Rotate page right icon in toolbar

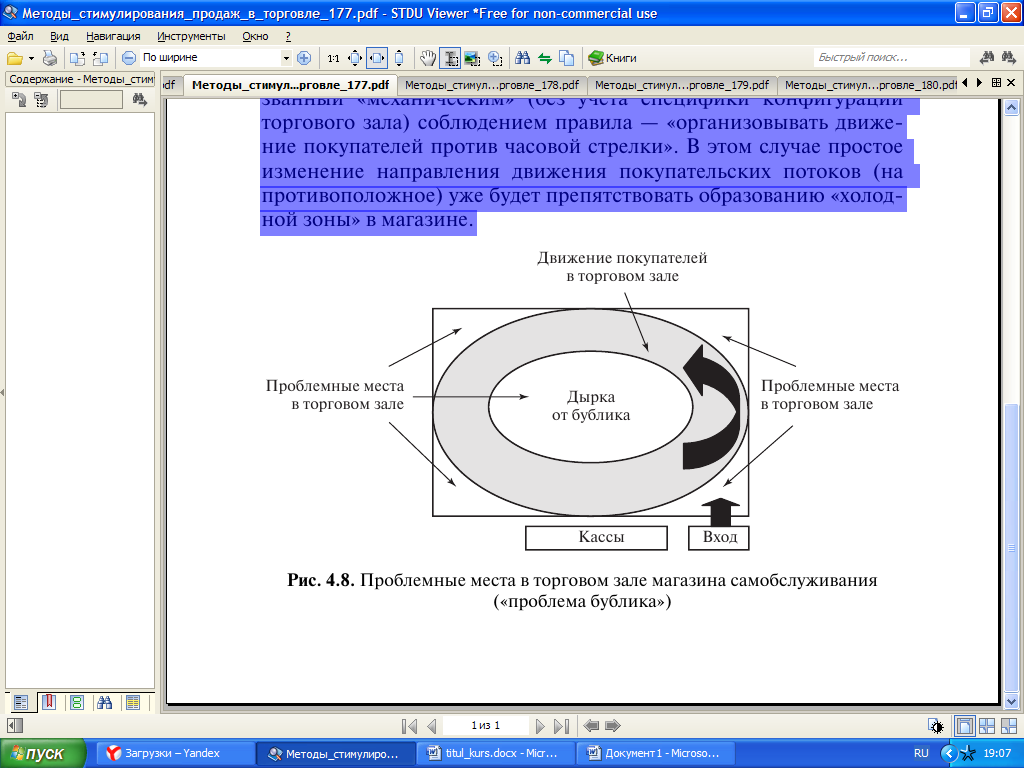[x=101, y=58]
